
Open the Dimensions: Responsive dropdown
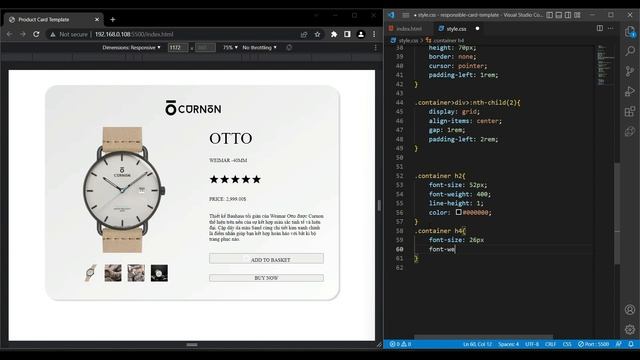[131, 47]
